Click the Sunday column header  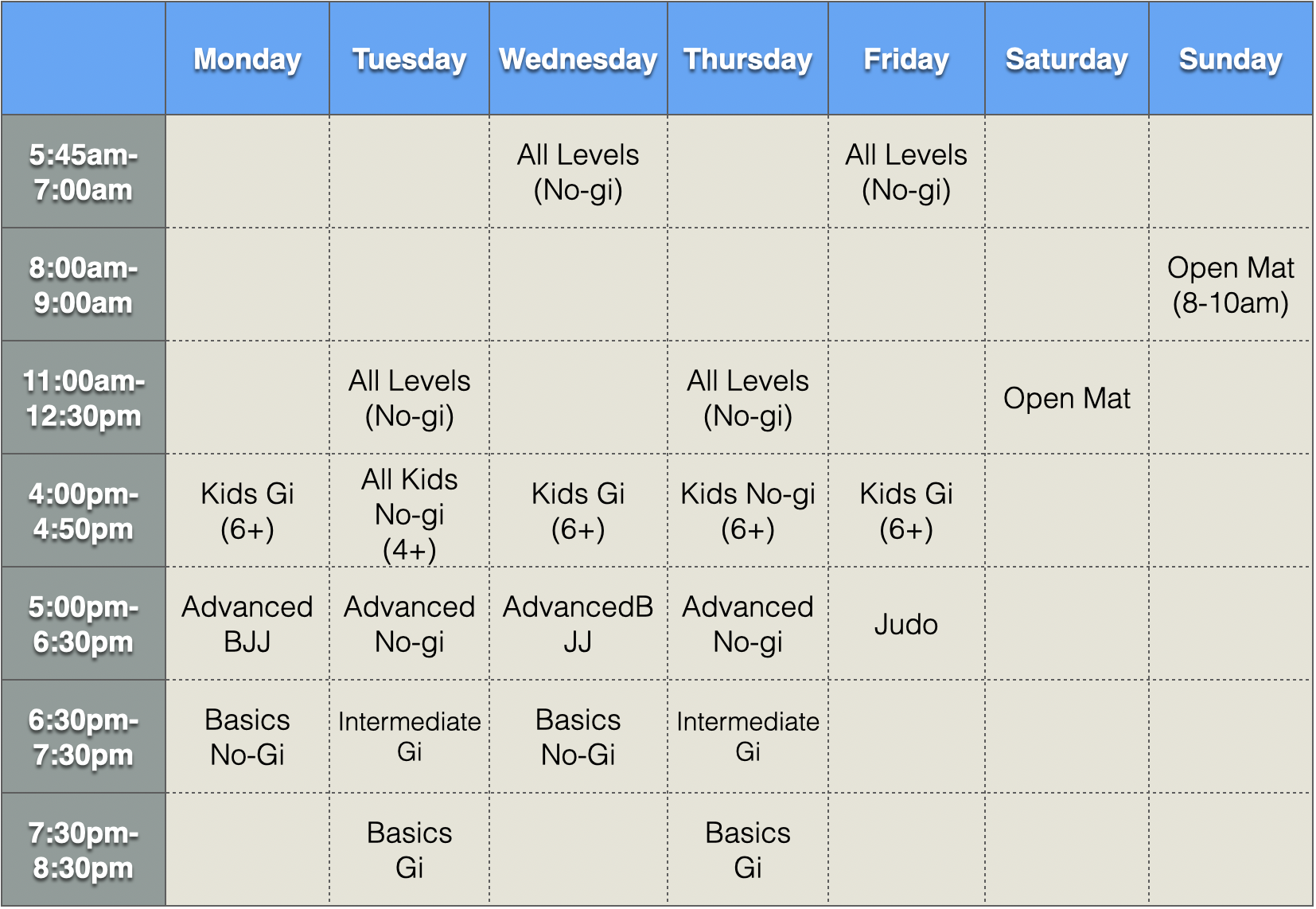1230,59
